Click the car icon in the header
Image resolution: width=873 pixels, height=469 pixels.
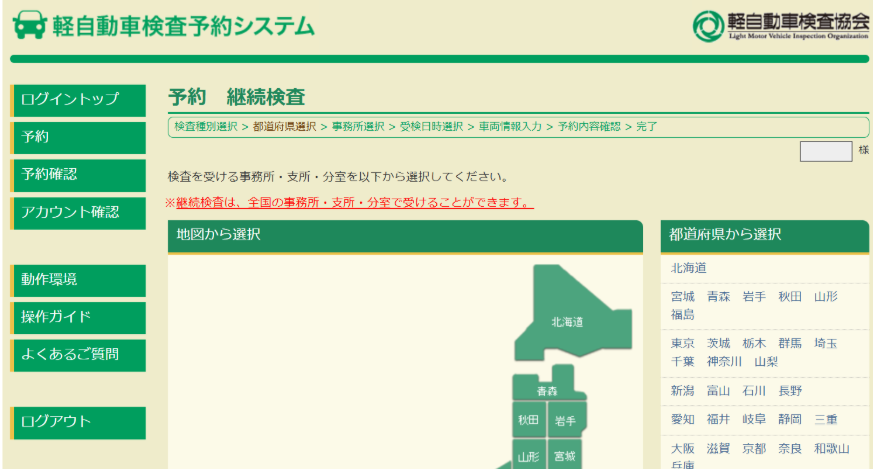tap(30, 25)
